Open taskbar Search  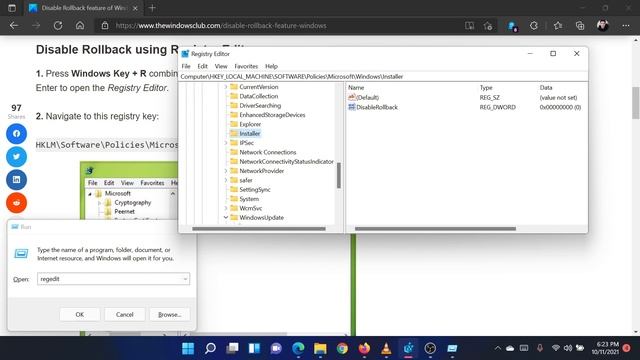click(210, 348)
